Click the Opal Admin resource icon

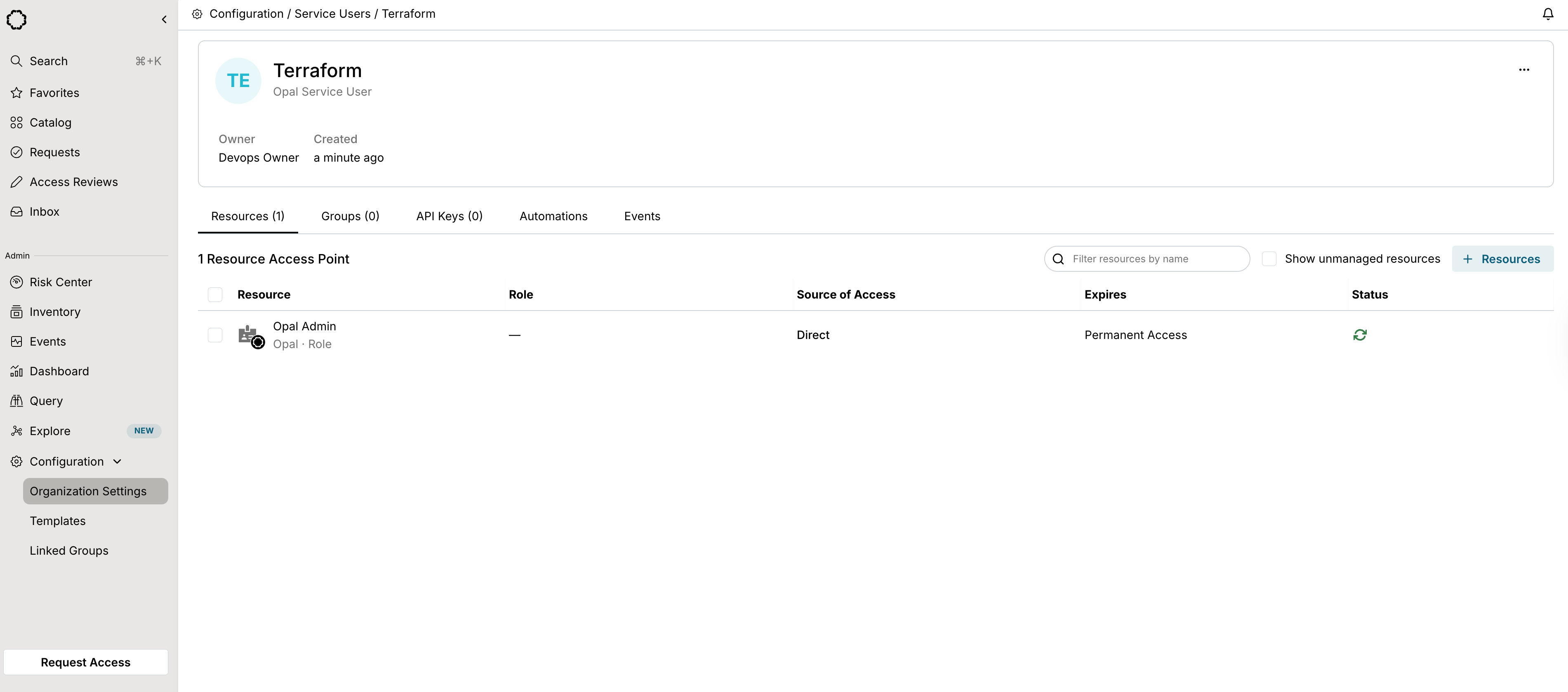(x=251, y=335)
